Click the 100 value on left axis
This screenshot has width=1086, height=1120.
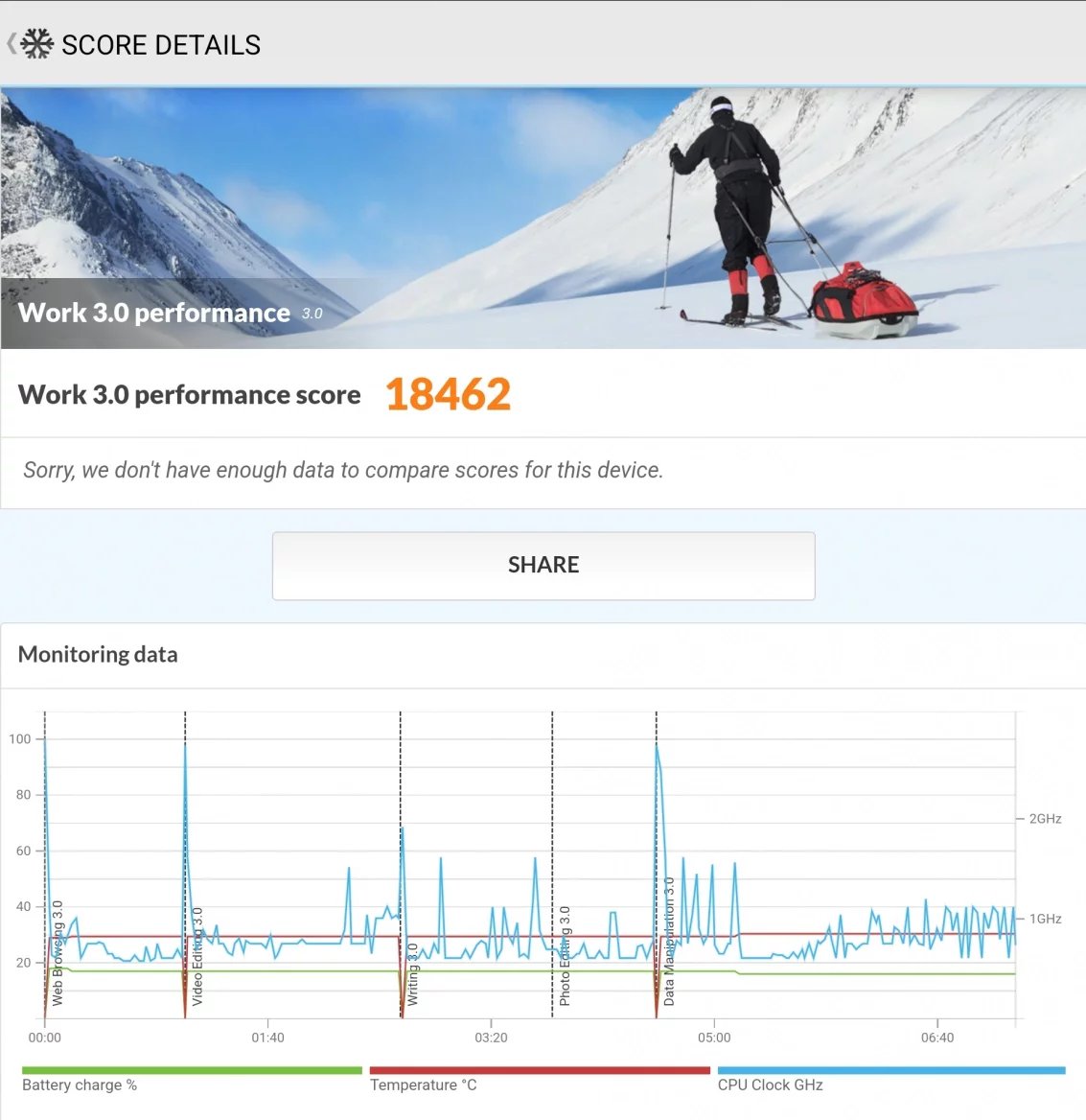tap(20, 738)
